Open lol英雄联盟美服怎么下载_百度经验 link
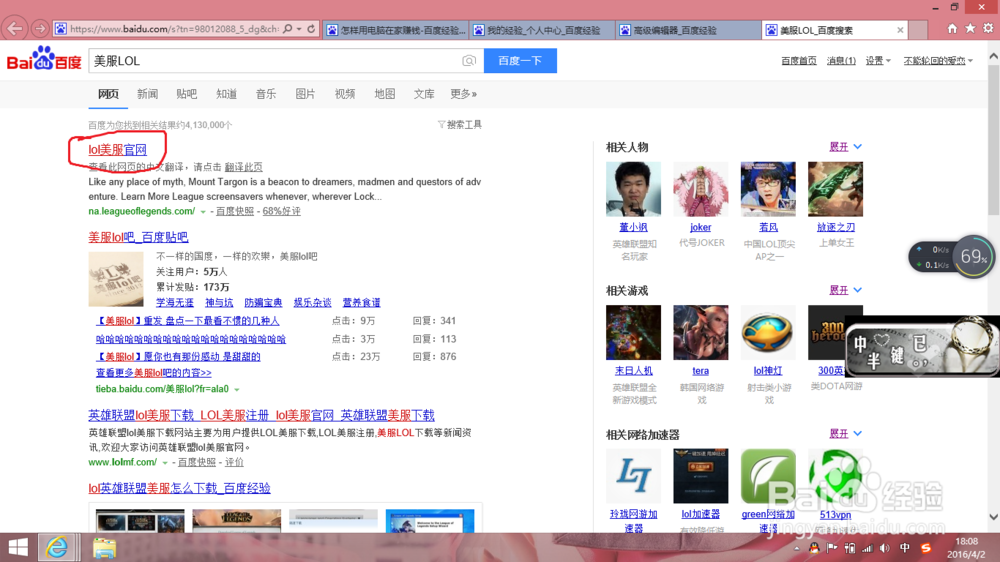This screenshot has width=1000, height=562. click(x=179, y=488)
